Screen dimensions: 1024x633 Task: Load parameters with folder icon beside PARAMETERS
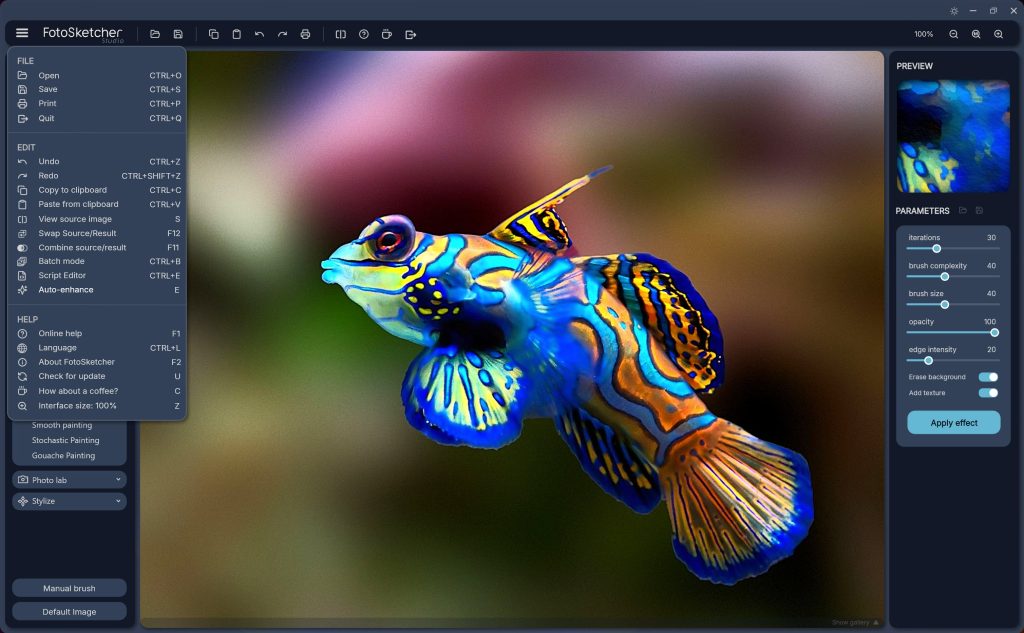tap(963, 210)
